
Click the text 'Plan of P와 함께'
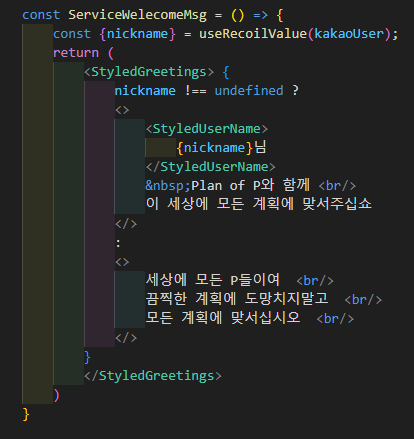point(250,185)
